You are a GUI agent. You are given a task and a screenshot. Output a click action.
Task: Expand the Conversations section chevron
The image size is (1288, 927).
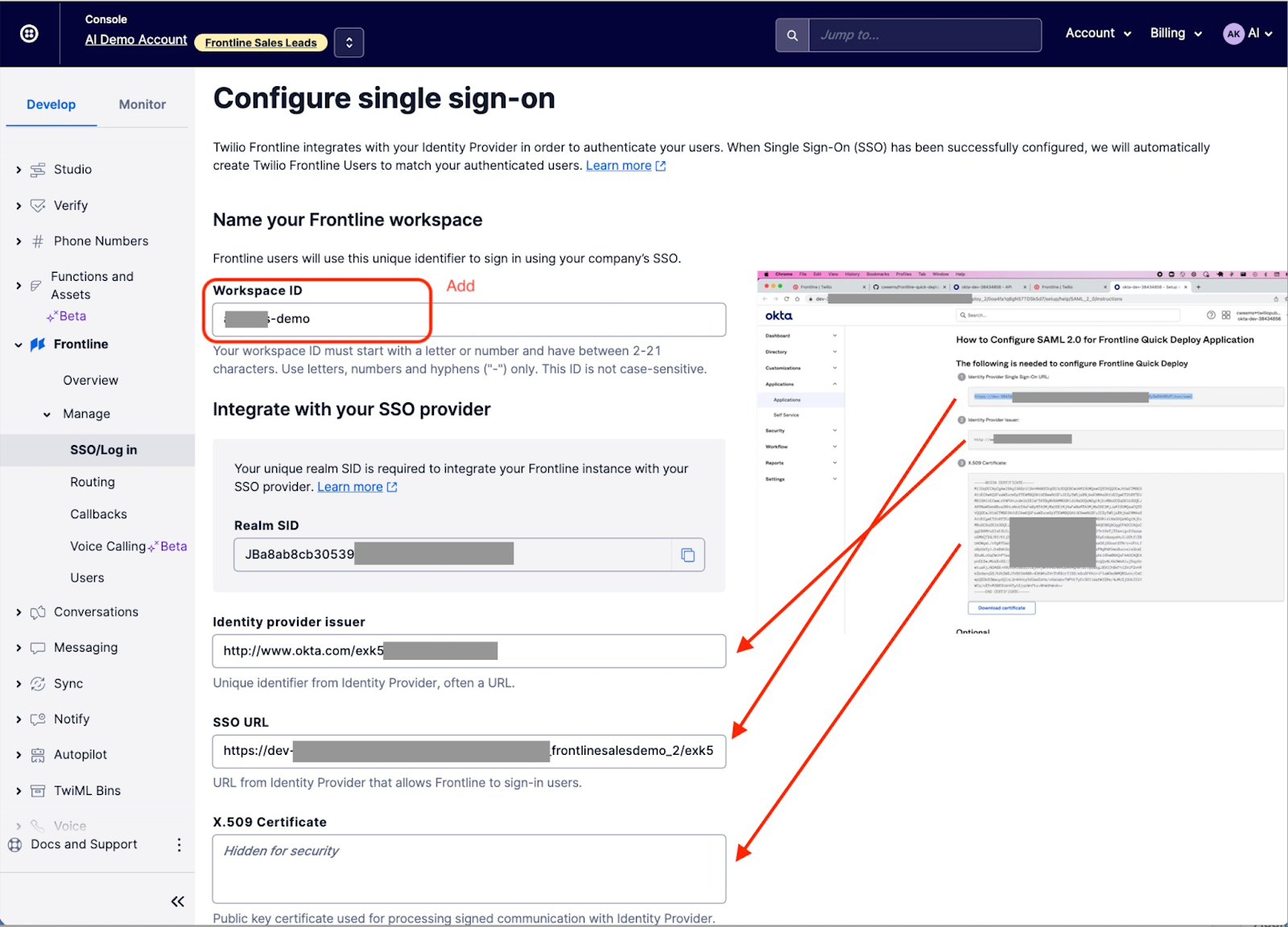coord(19,612)
